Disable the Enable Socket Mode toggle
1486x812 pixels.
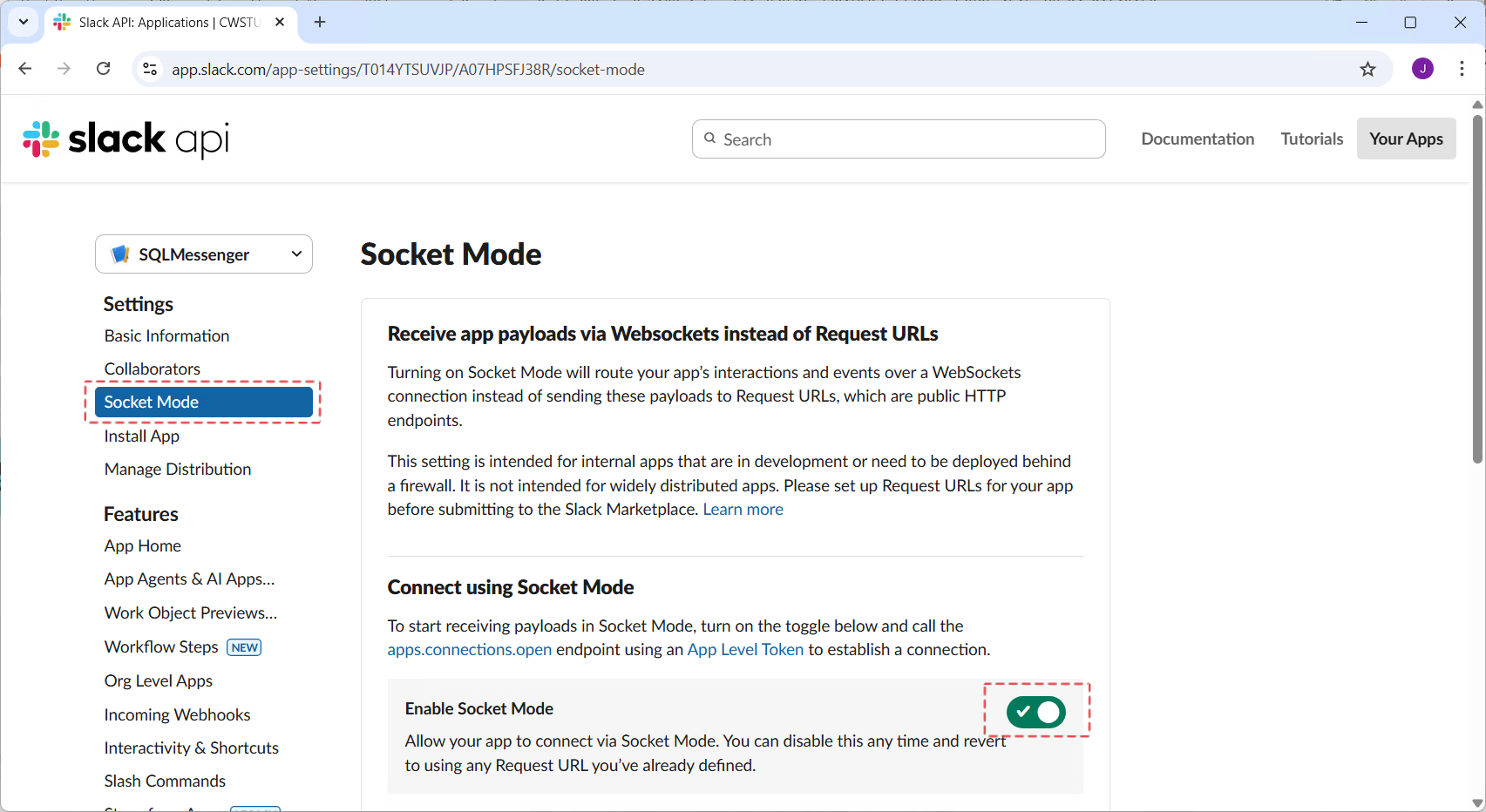(x=1035, y=712)
